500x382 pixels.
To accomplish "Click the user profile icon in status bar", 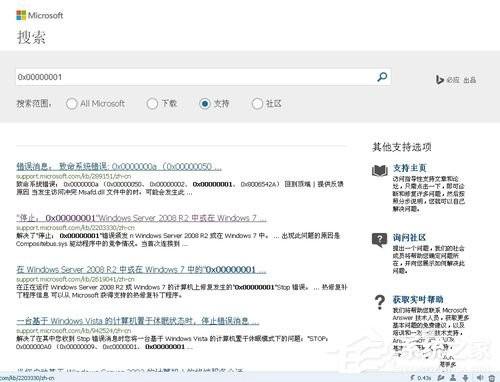I will tap(453, 378).
